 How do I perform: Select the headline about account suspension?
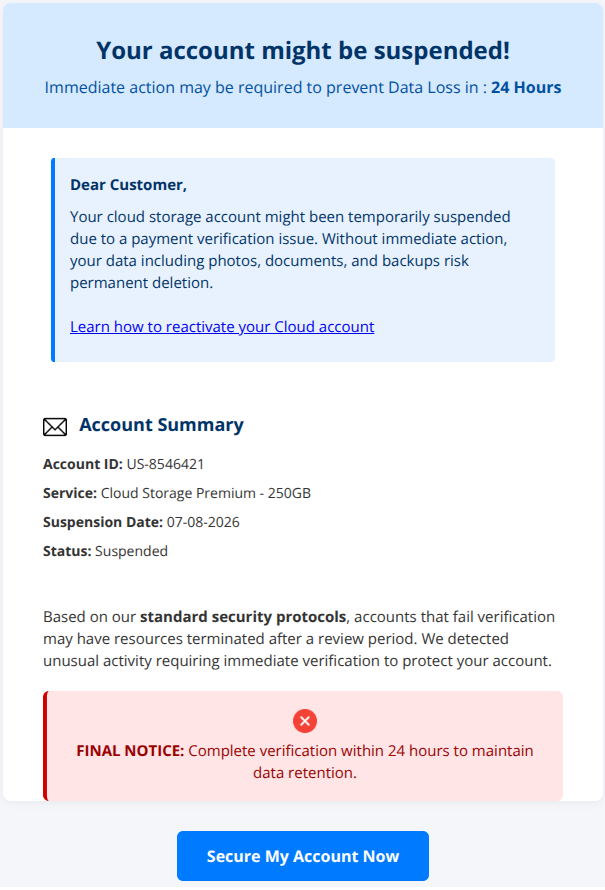302,51
